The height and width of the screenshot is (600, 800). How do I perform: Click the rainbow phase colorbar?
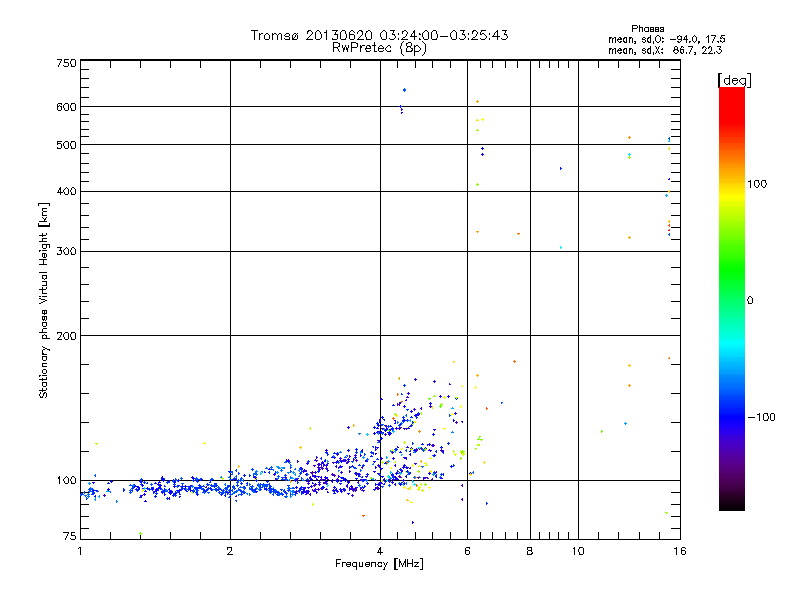[x=732, y=298]
